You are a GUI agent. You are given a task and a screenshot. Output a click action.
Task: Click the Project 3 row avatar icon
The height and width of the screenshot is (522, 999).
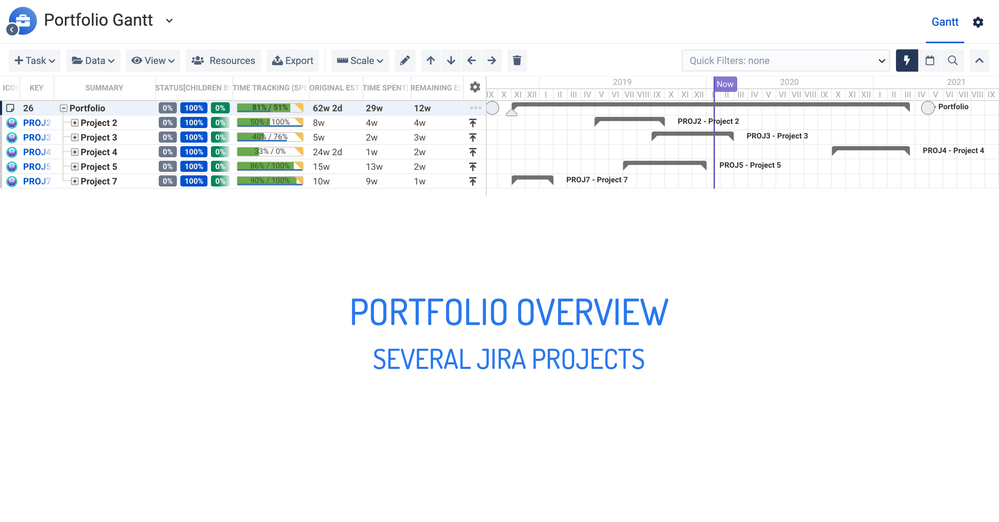(11, 138)
